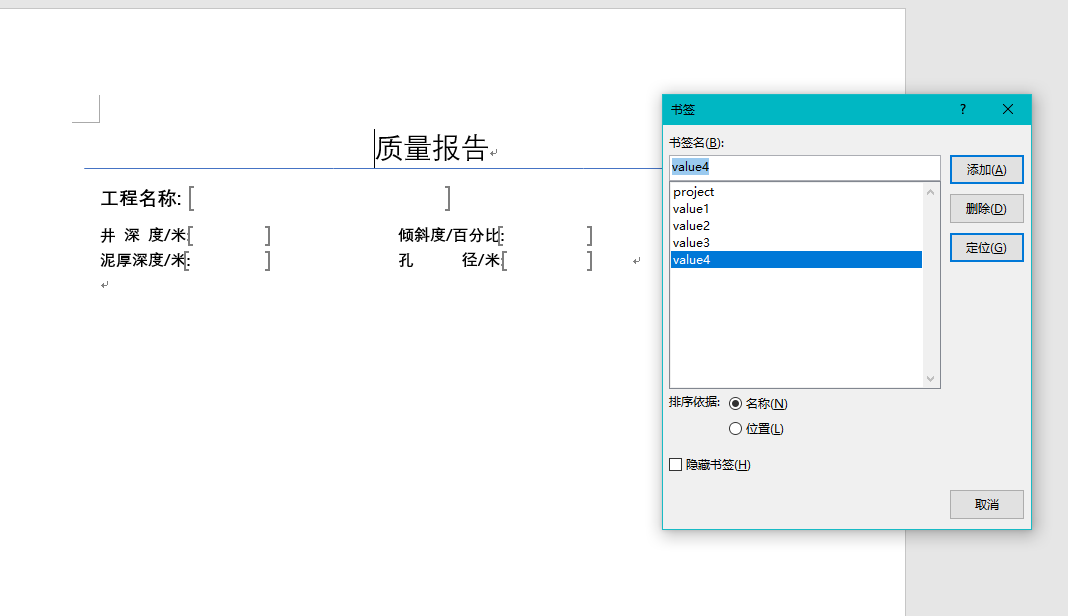Click the scrollbar up arrow in bookmark list
The image size is (1068, 616).
tap(931, 192)
